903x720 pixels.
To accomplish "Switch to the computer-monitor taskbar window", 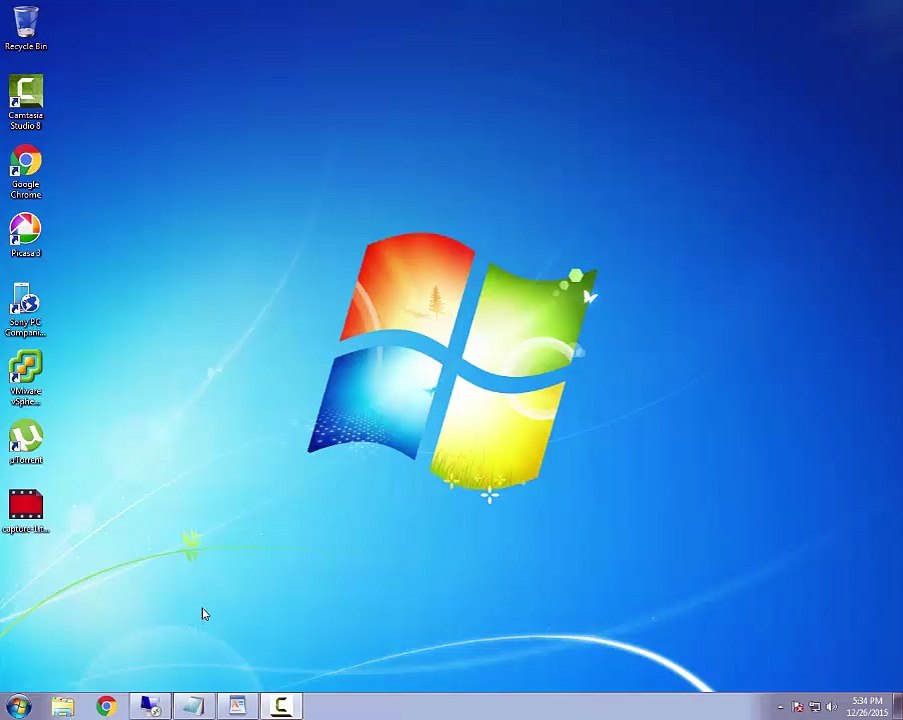I will click(150, 706).
